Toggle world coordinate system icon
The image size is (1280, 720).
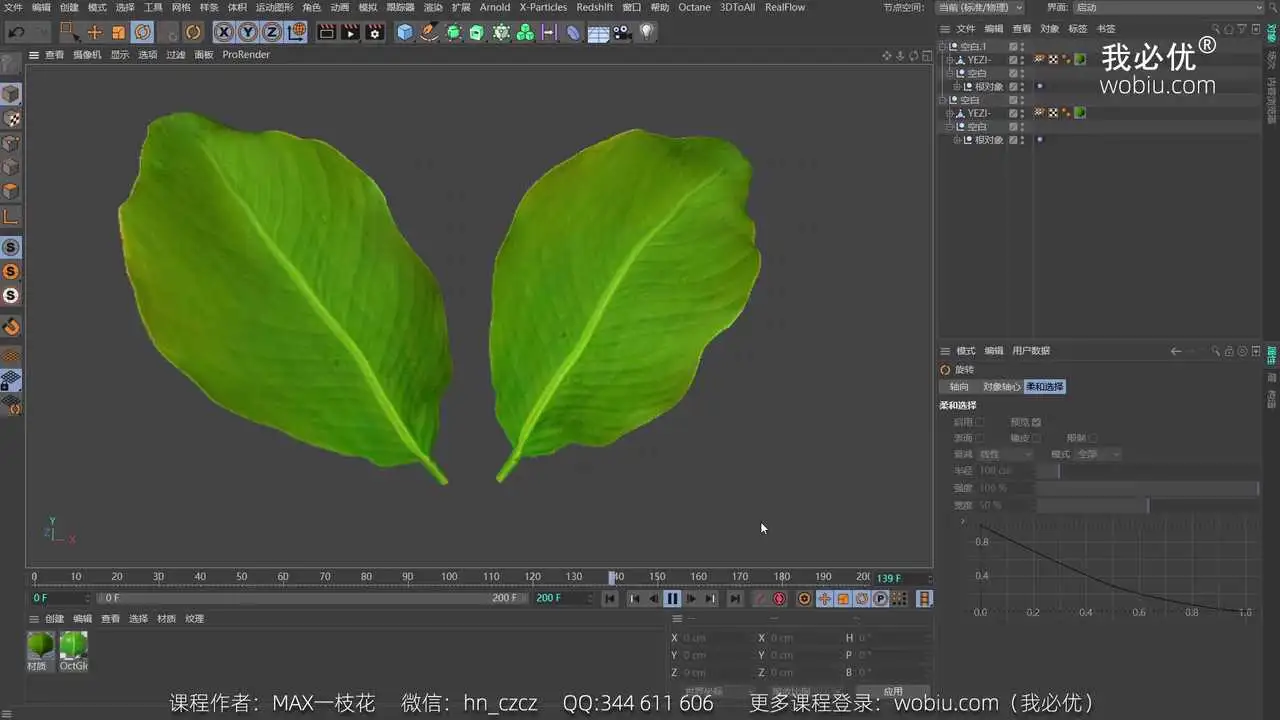click(296, 32)
